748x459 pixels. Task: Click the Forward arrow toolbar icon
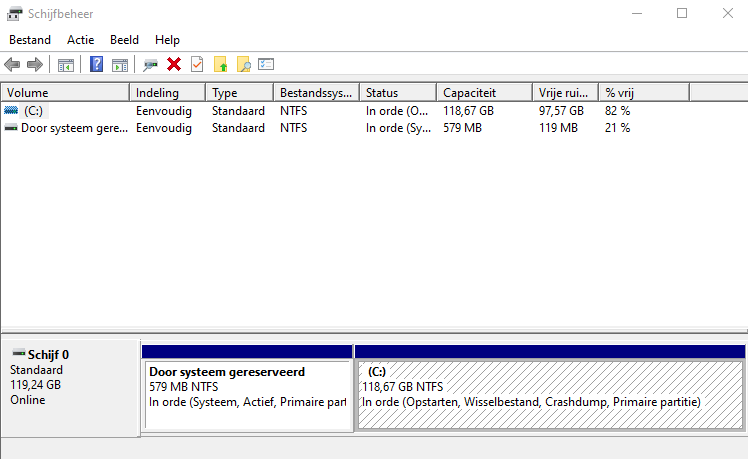(35, 64)
